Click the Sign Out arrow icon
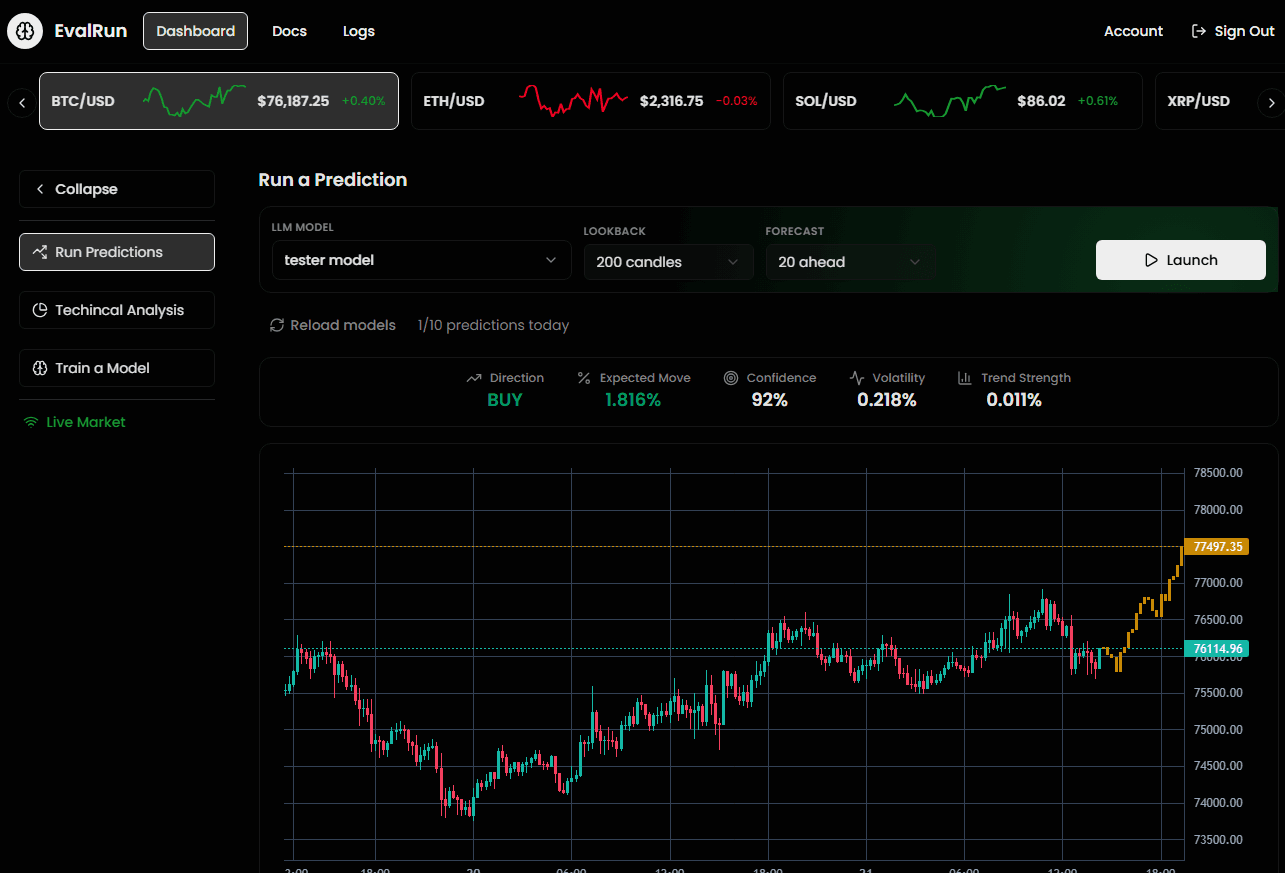 (x=1199, y=31)
